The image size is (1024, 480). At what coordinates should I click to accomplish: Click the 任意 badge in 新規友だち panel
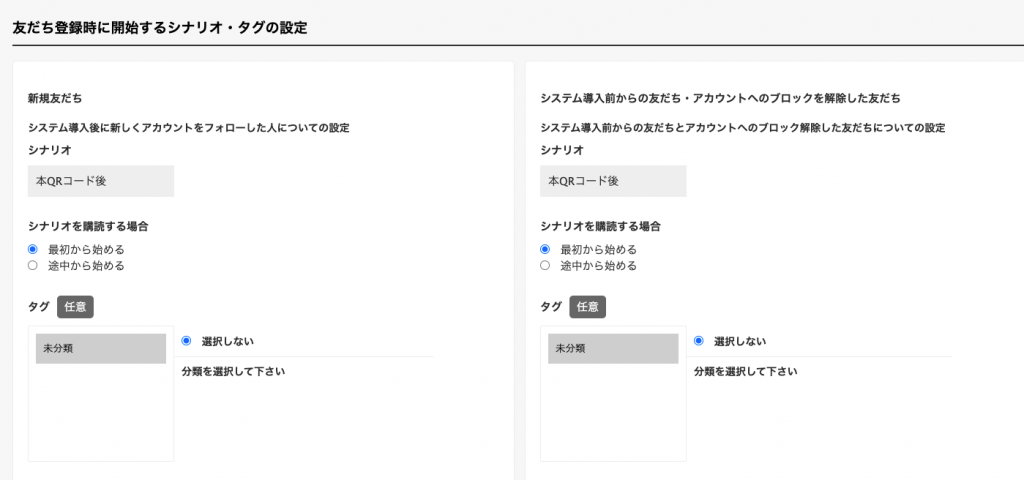75,307
